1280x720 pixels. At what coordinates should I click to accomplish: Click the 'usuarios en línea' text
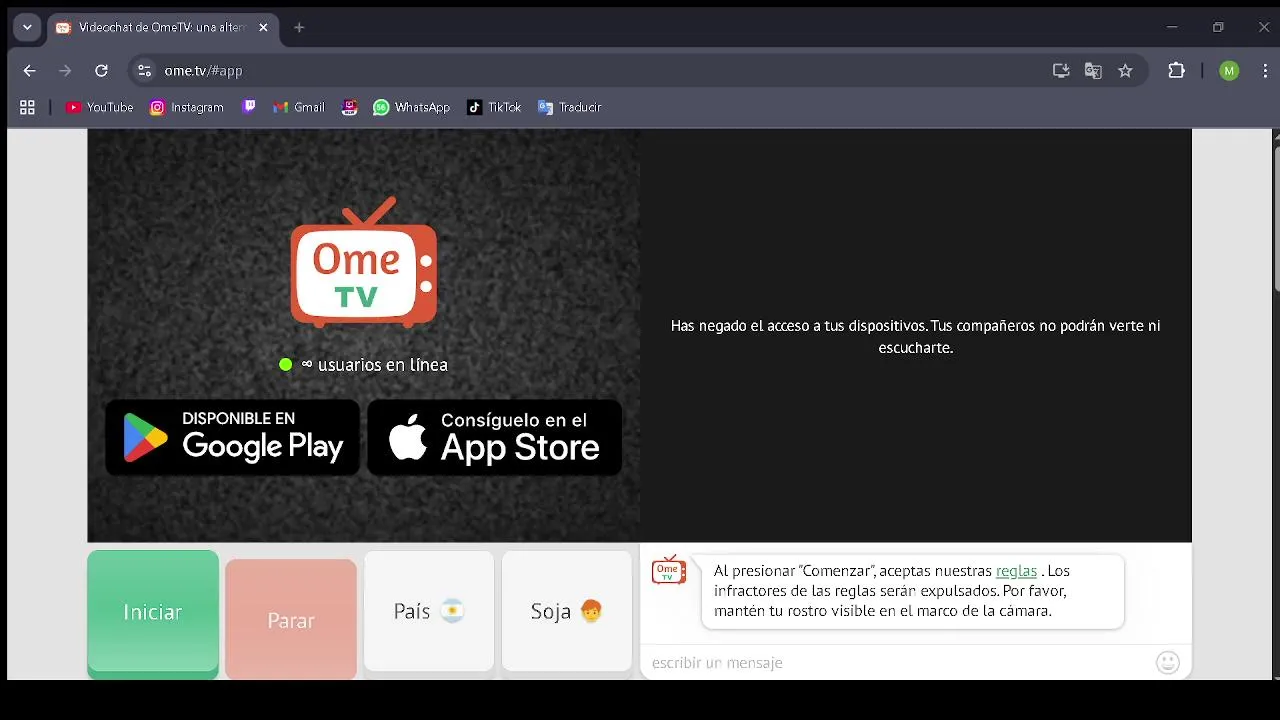point(382,365)
